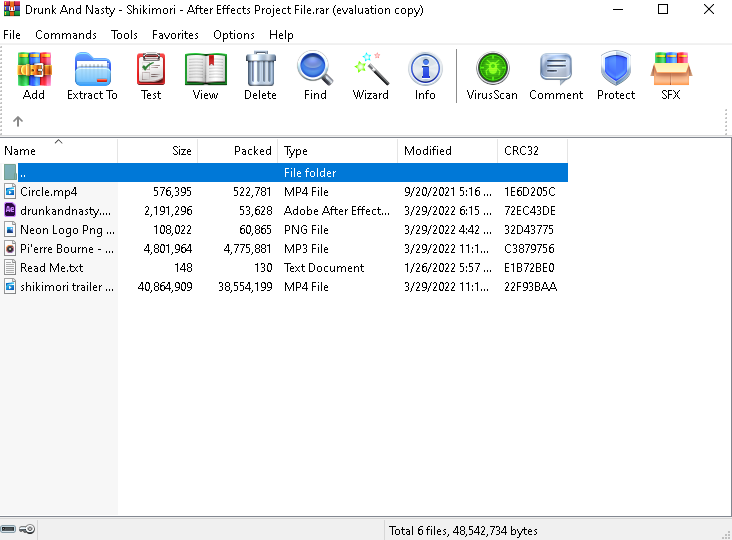Viewport: 732px width, 540px height.
Task: Open the Favorites menu
Action: click(175, 35)
